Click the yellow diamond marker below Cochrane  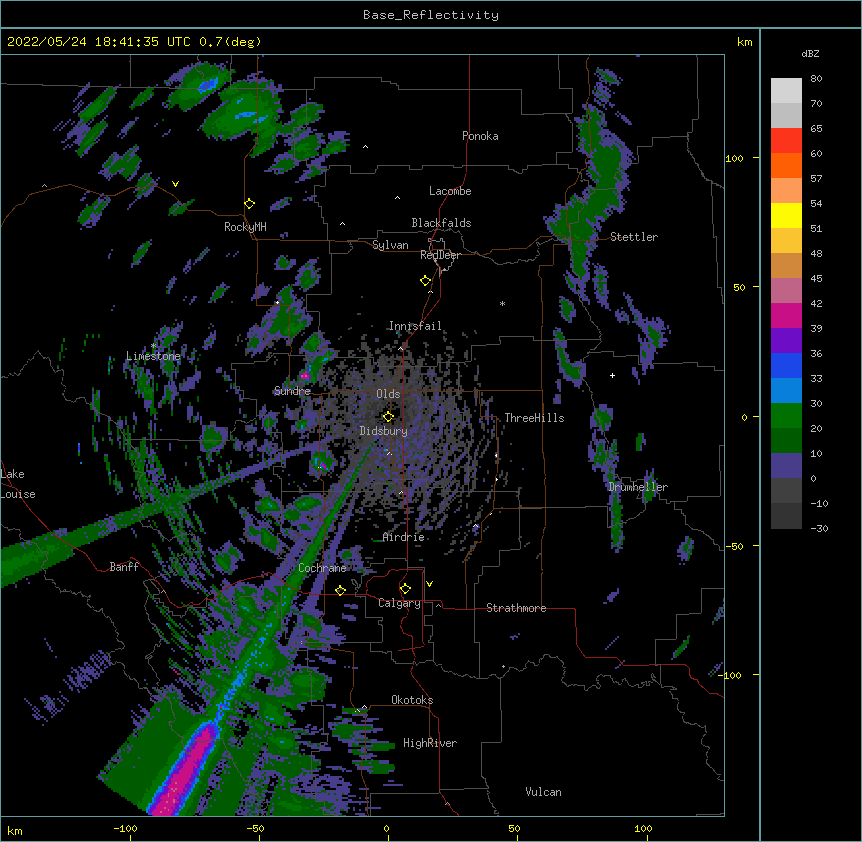point(340,590)
